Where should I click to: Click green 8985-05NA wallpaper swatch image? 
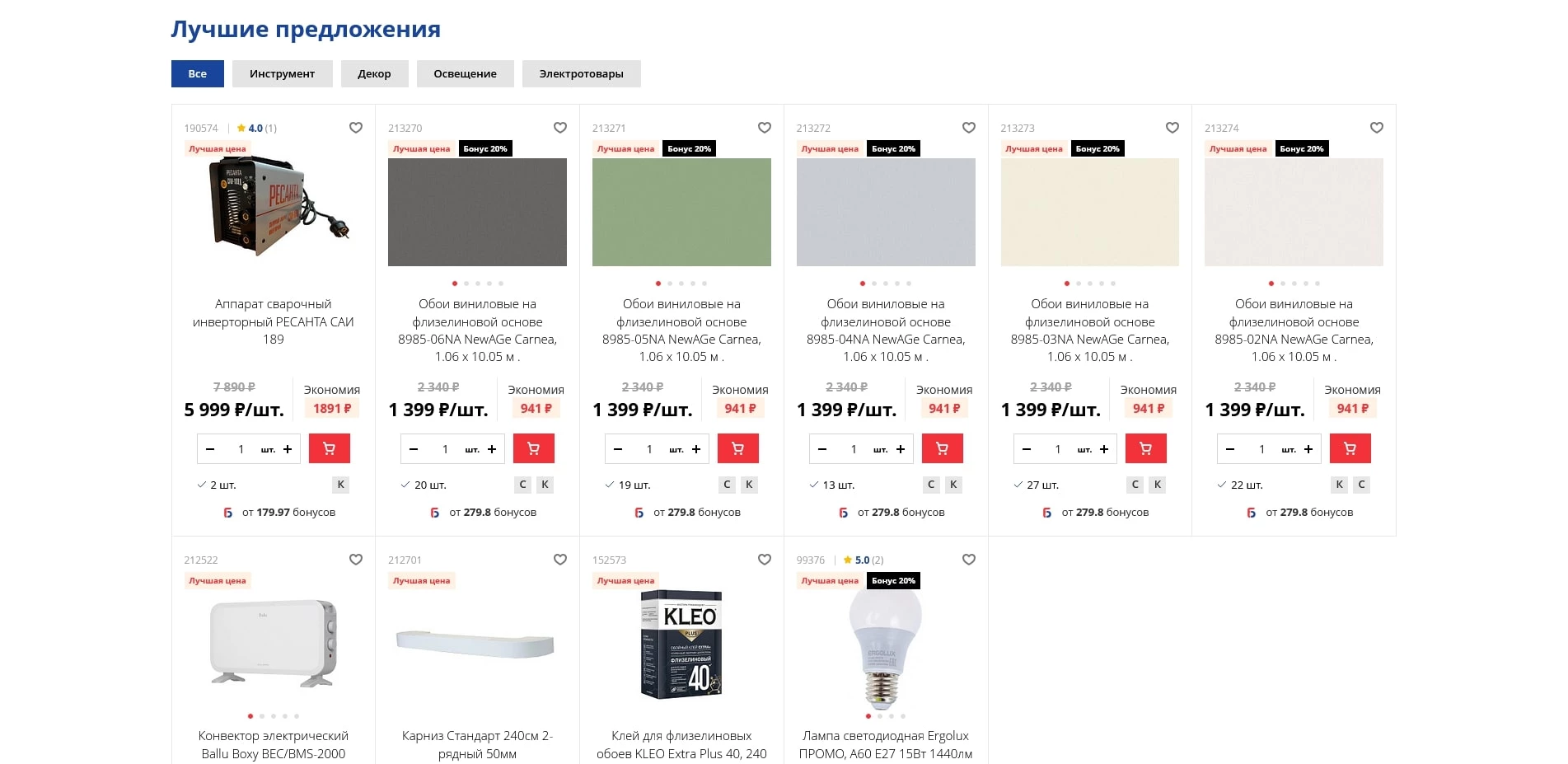point(681,212)
